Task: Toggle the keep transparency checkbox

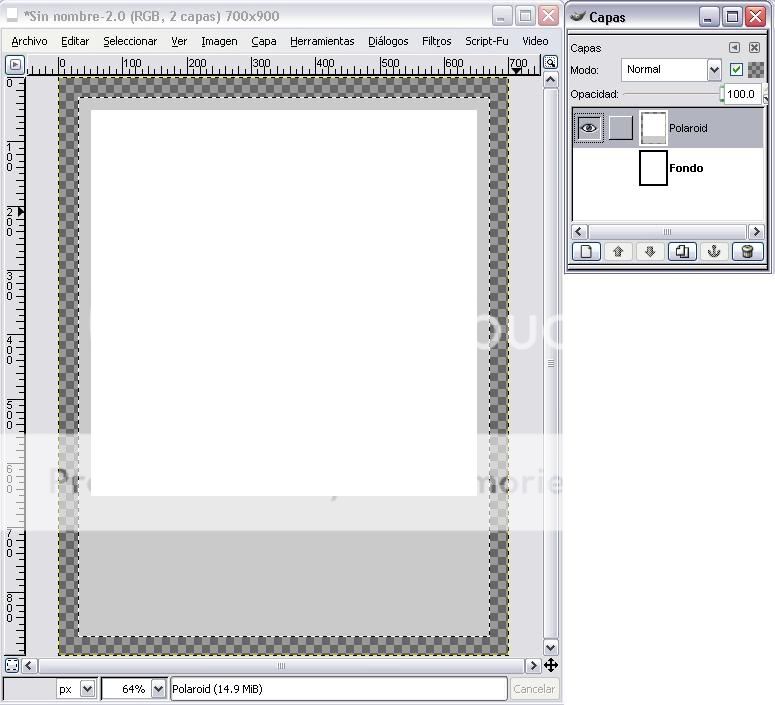Action: click(x=737, y=70)
